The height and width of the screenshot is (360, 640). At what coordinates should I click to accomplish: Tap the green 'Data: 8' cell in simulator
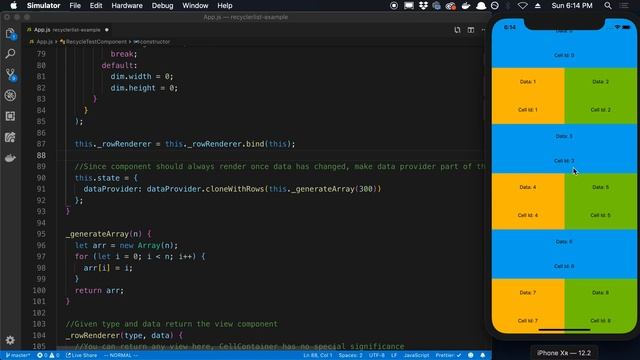tap(600, 306)
